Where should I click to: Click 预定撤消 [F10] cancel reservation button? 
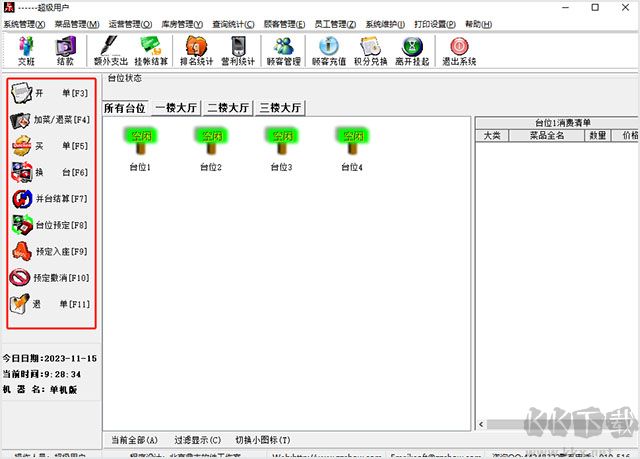pos(50,278)
